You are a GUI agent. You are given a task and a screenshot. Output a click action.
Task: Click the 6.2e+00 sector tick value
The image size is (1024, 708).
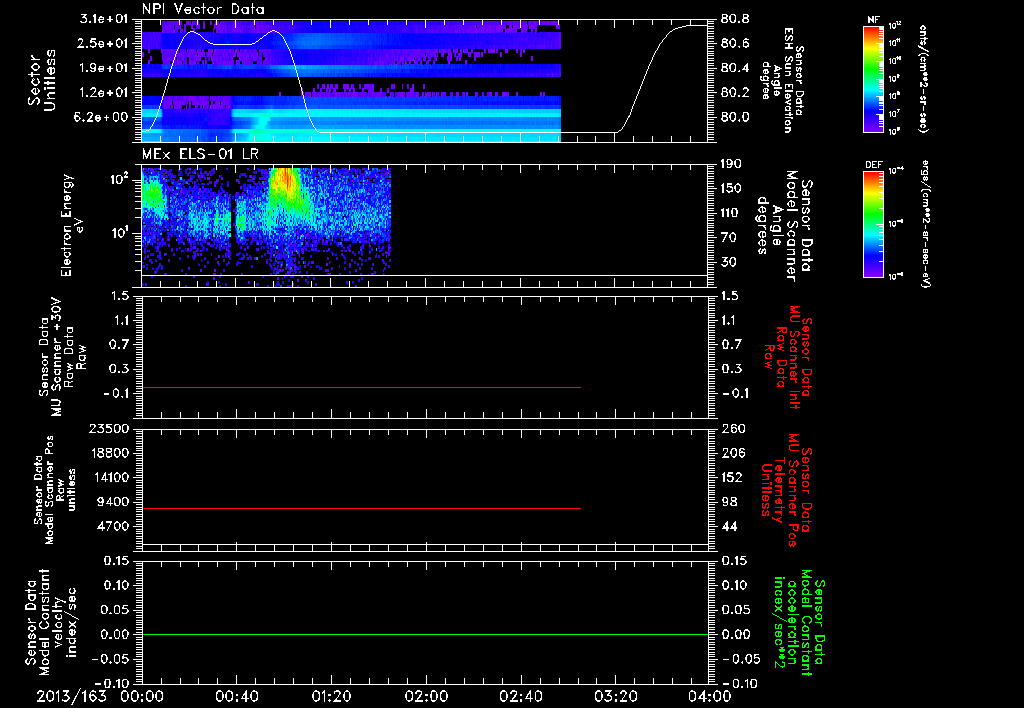click(101, 118)
